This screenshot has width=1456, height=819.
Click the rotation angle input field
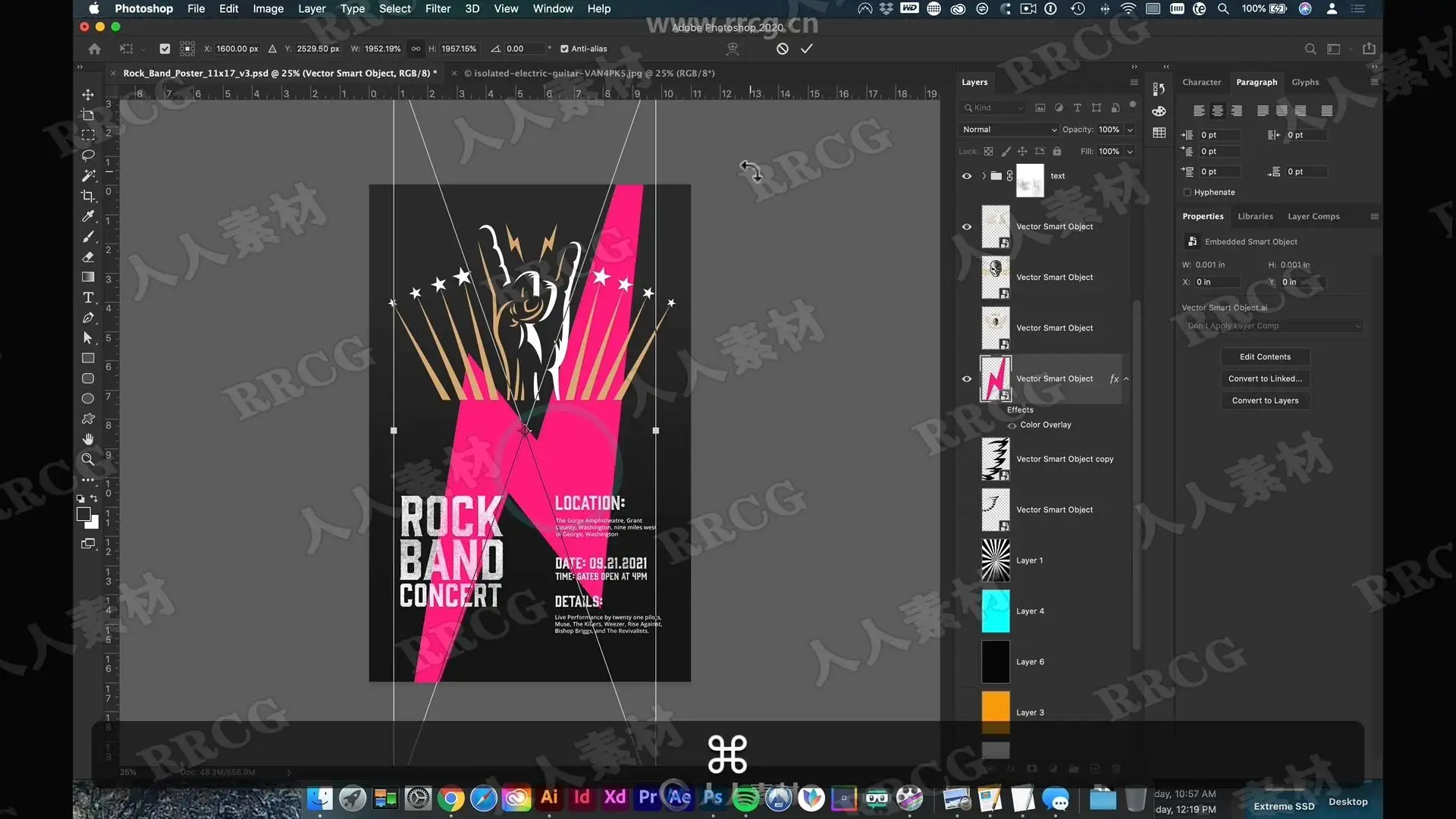[525, 49]
